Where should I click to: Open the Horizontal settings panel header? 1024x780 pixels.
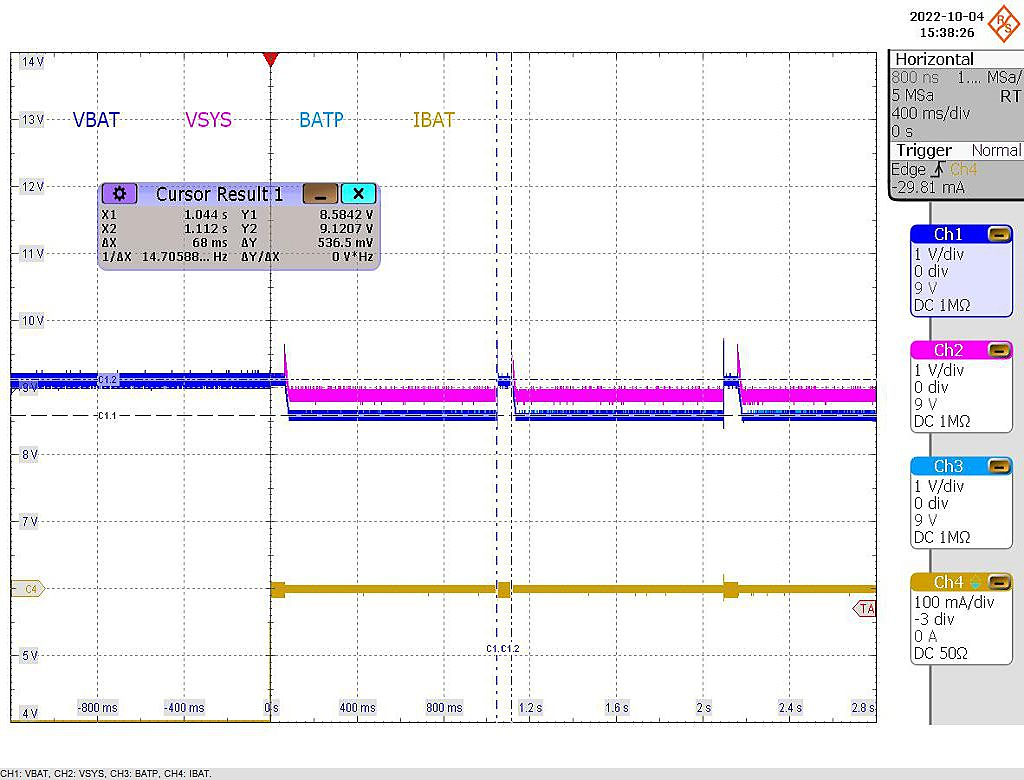click(936, 59)
